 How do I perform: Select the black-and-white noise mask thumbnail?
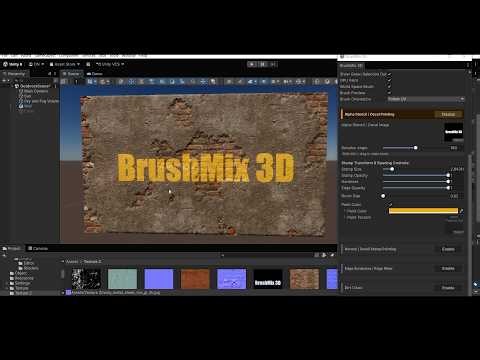point(86,279)
